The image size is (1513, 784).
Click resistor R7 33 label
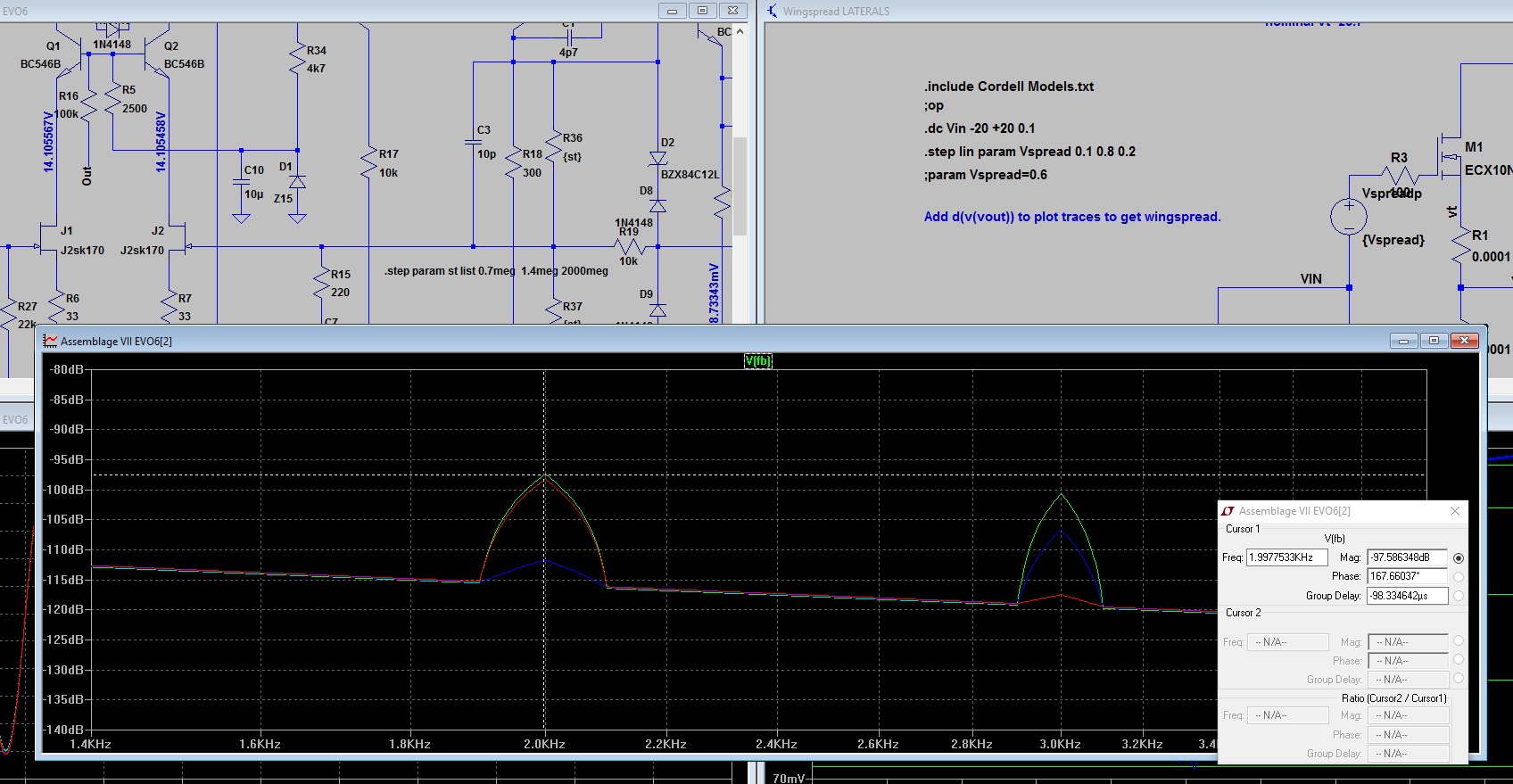point(185,308)
